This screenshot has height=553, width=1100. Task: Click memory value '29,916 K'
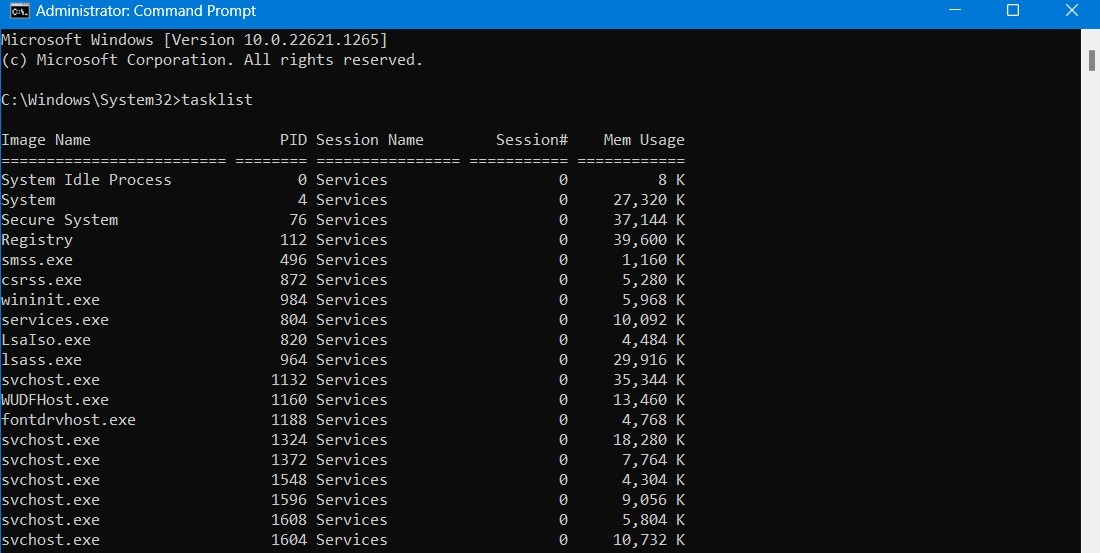coord(649,360)
